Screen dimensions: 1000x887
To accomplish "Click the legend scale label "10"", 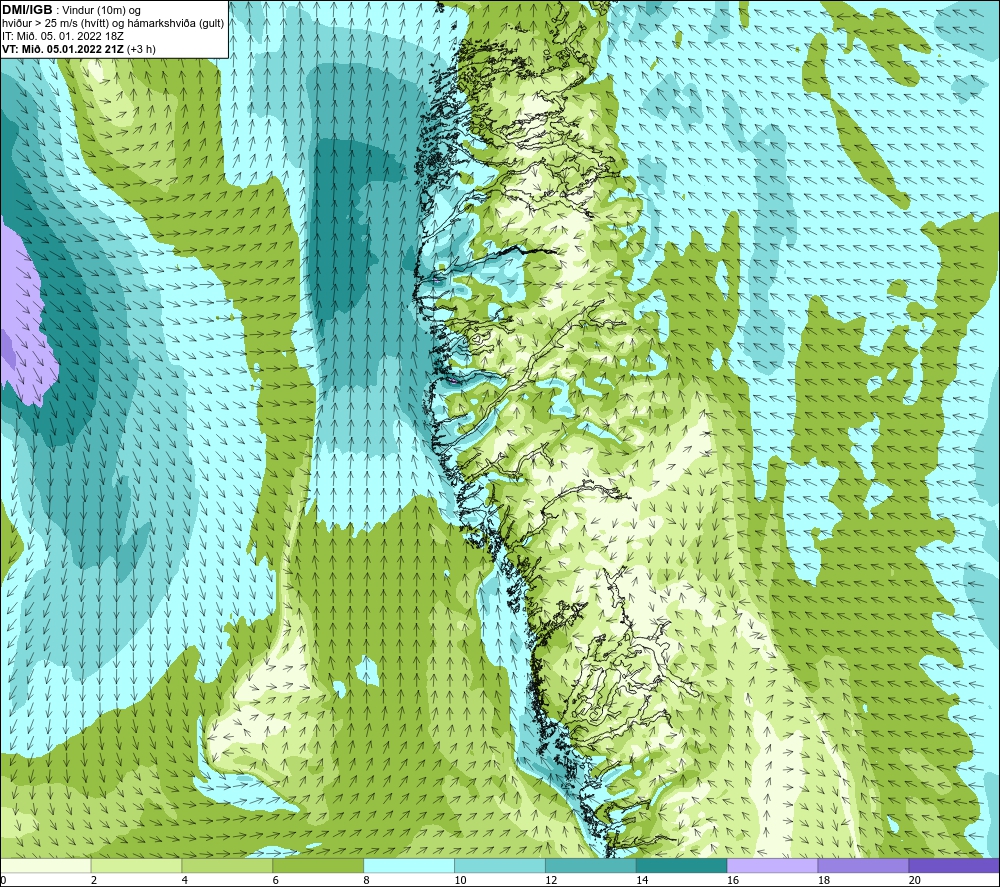I will (460, 880).
